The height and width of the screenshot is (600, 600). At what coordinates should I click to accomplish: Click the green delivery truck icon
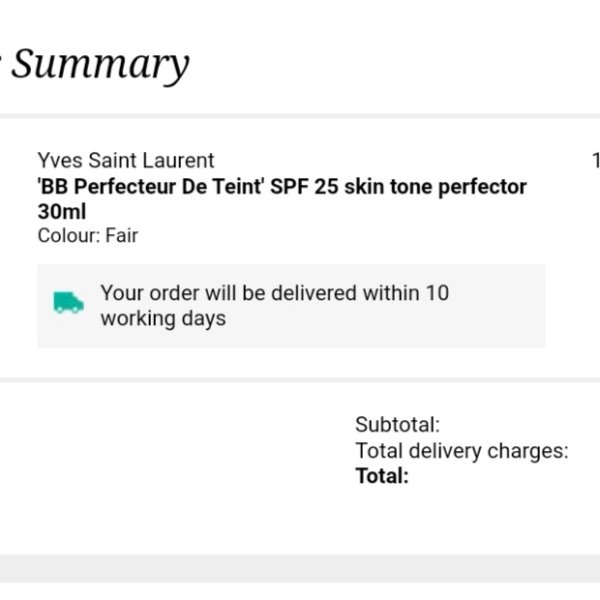(x=68, y=302)
